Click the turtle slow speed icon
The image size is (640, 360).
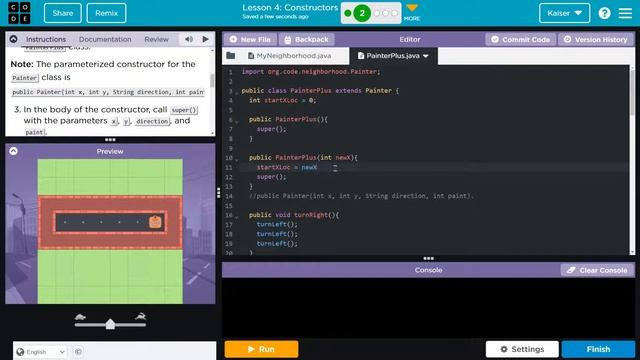pos(80,316)
